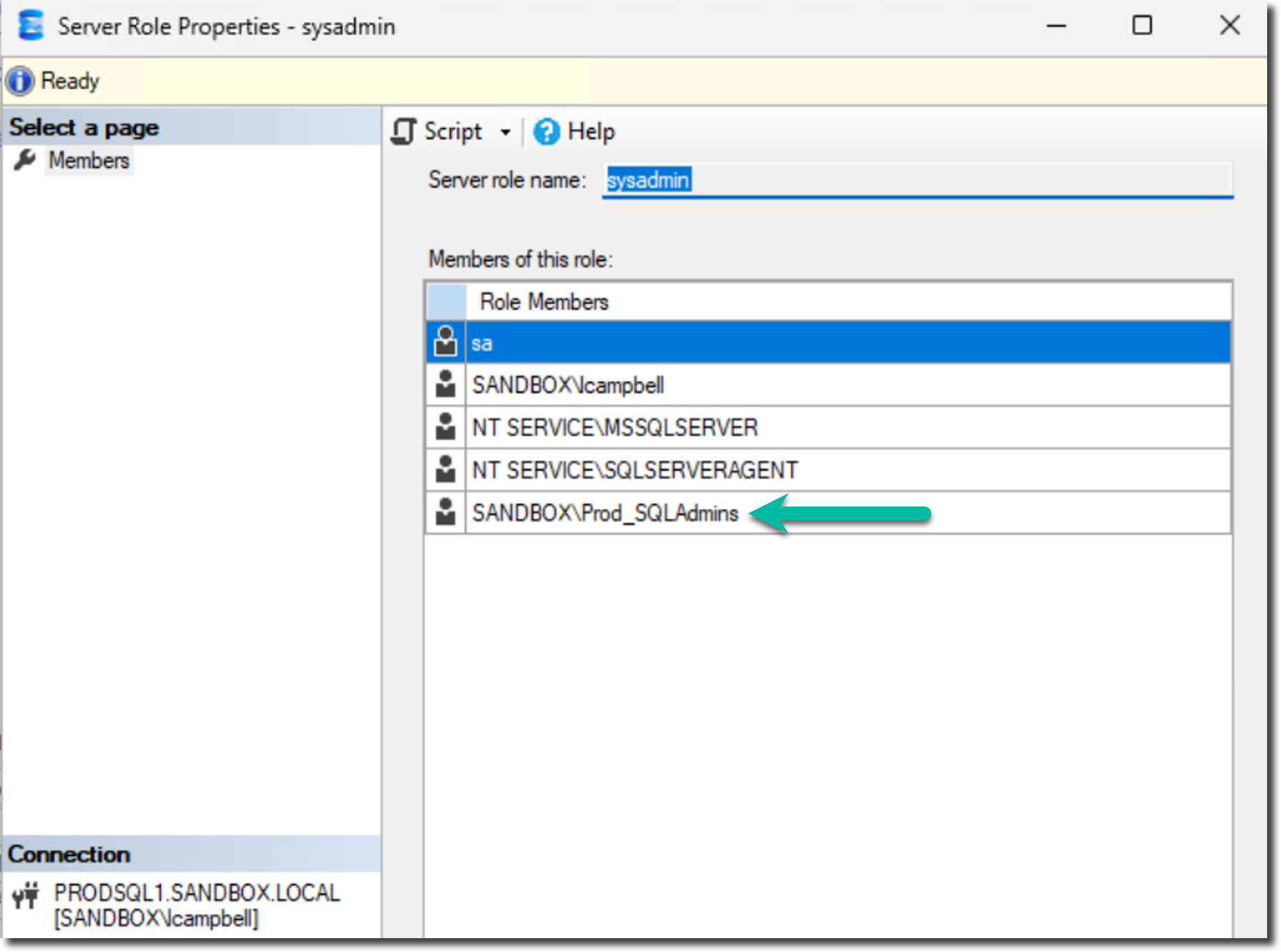
Task: Click the wrench icon beside Members
Action: click(25, 160)
